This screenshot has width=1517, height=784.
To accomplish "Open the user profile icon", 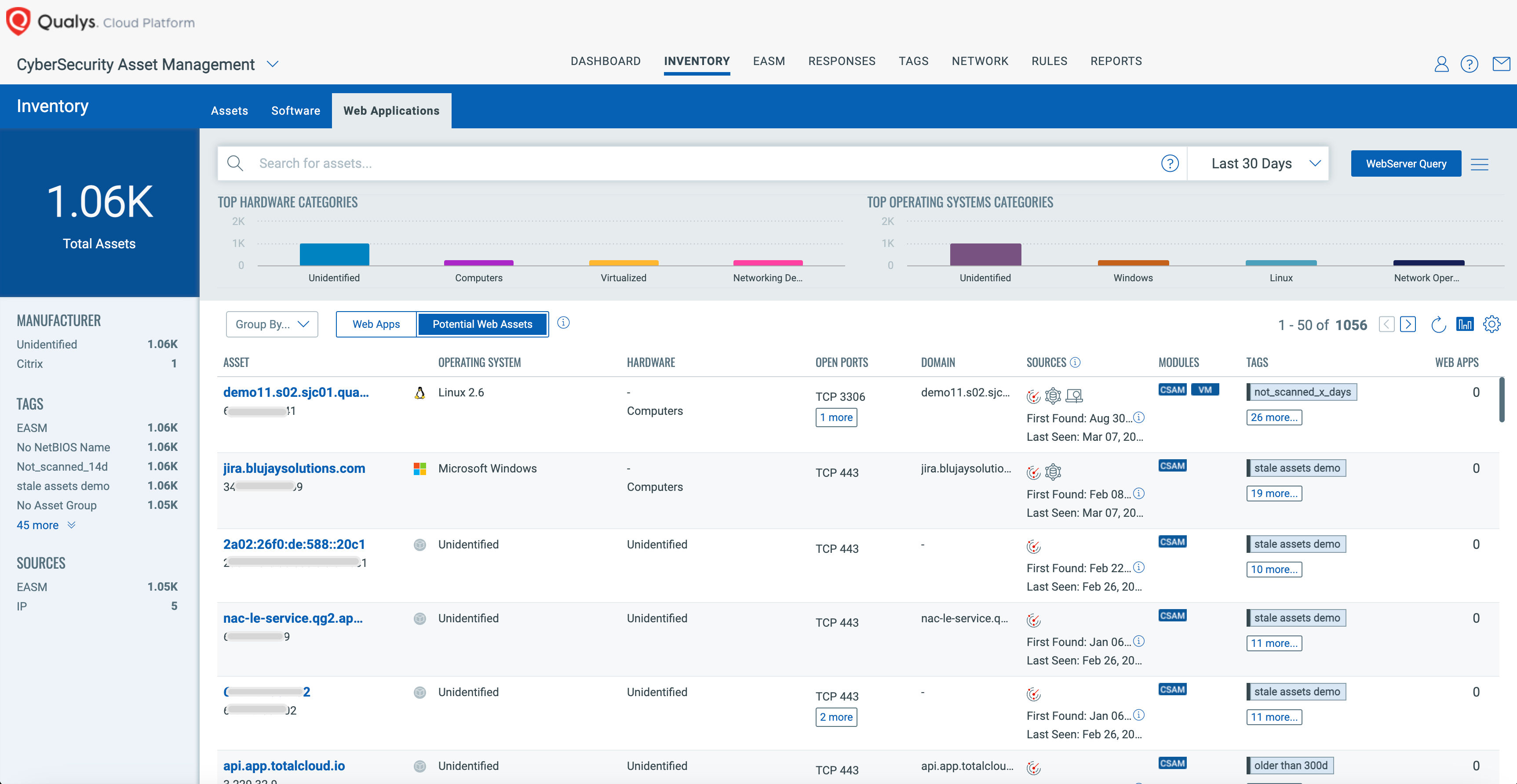I will pos(1441,64).
